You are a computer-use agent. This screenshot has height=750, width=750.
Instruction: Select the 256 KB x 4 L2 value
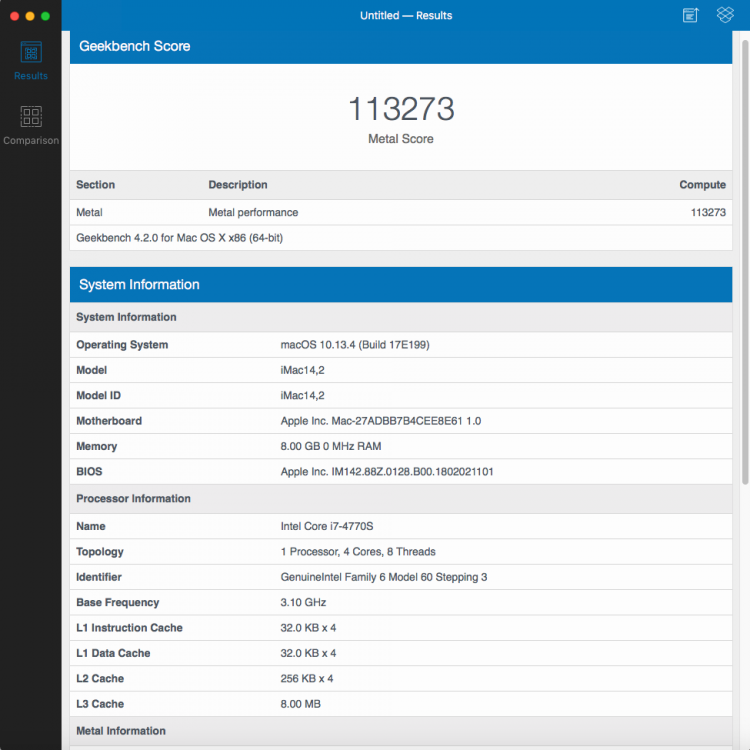(x=307, y=678)
